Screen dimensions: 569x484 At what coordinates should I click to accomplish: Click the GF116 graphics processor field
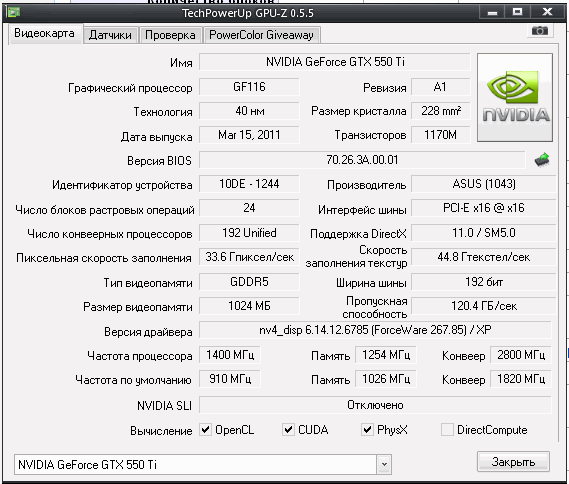(249, 87)
